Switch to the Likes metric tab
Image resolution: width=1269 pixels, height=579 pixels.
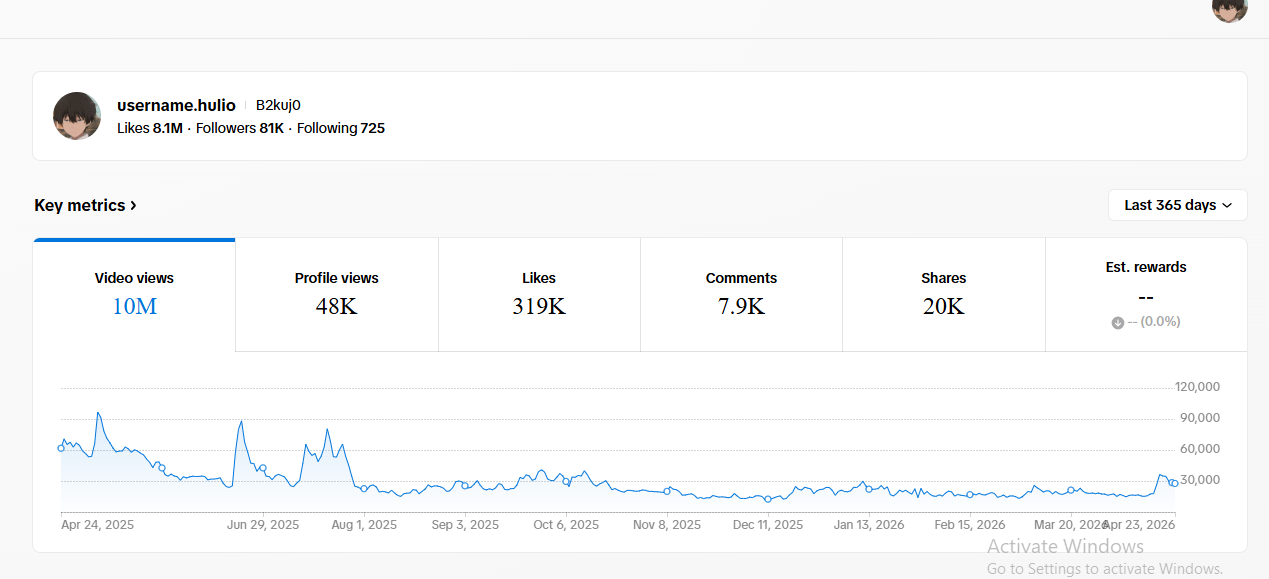(539, 294)
